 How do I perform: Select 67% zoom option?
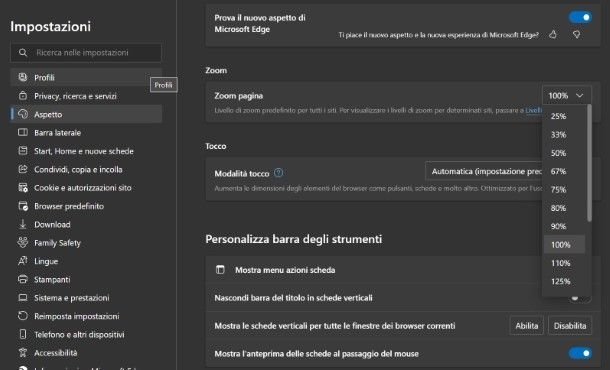[x=564, y=171]
